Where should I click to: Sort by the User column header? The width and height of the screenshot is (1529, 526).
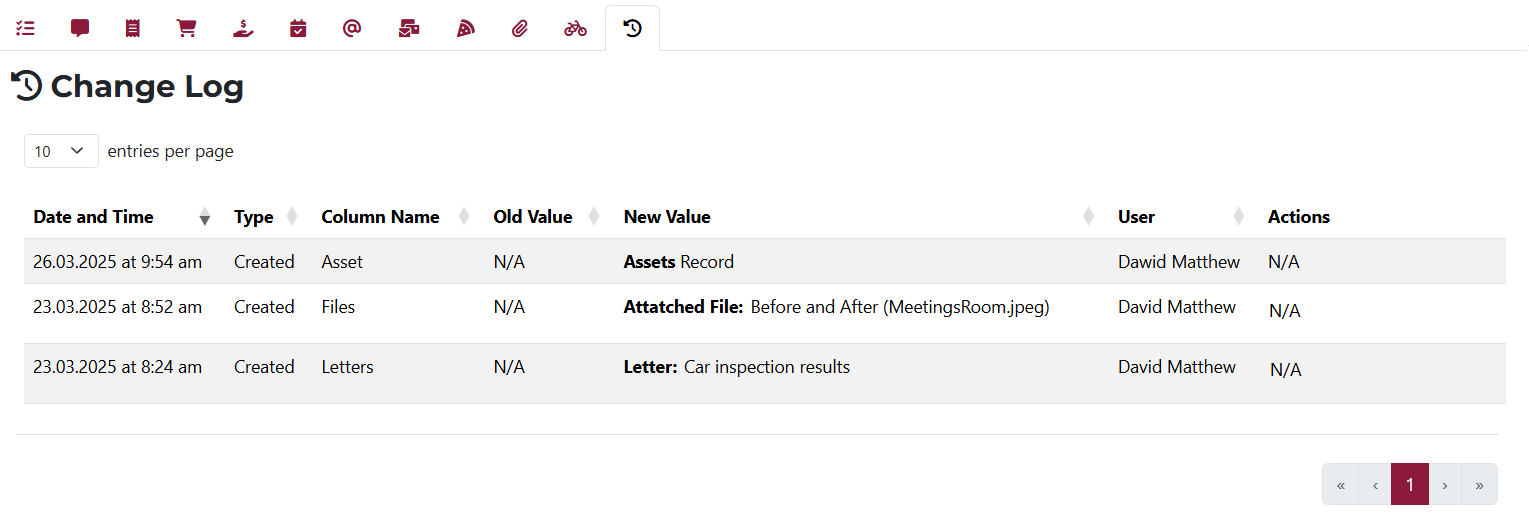tap(1136, 217)
